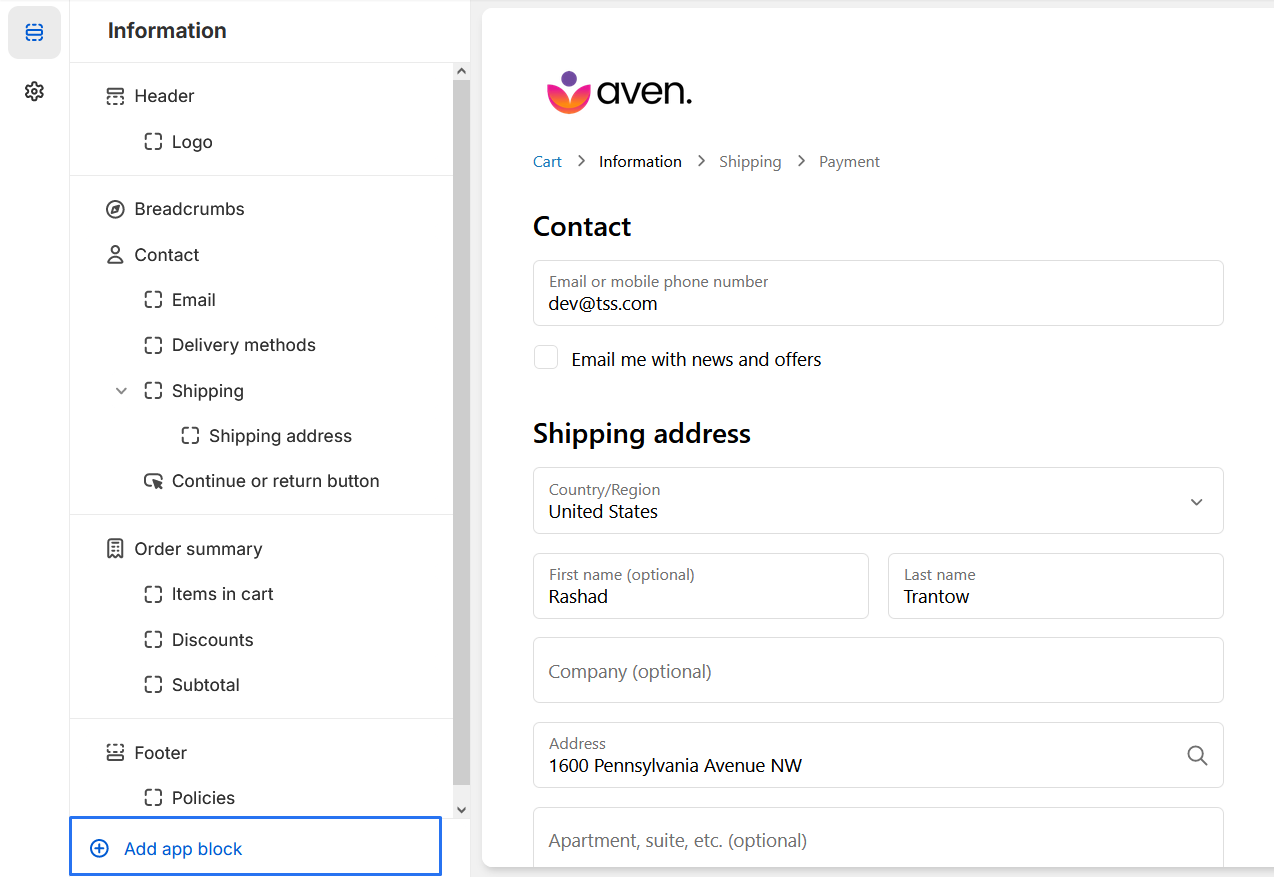This screenshot has width=1274, height=877.
Task: Click the address search magnifier icon
Action: point(1196,756)
